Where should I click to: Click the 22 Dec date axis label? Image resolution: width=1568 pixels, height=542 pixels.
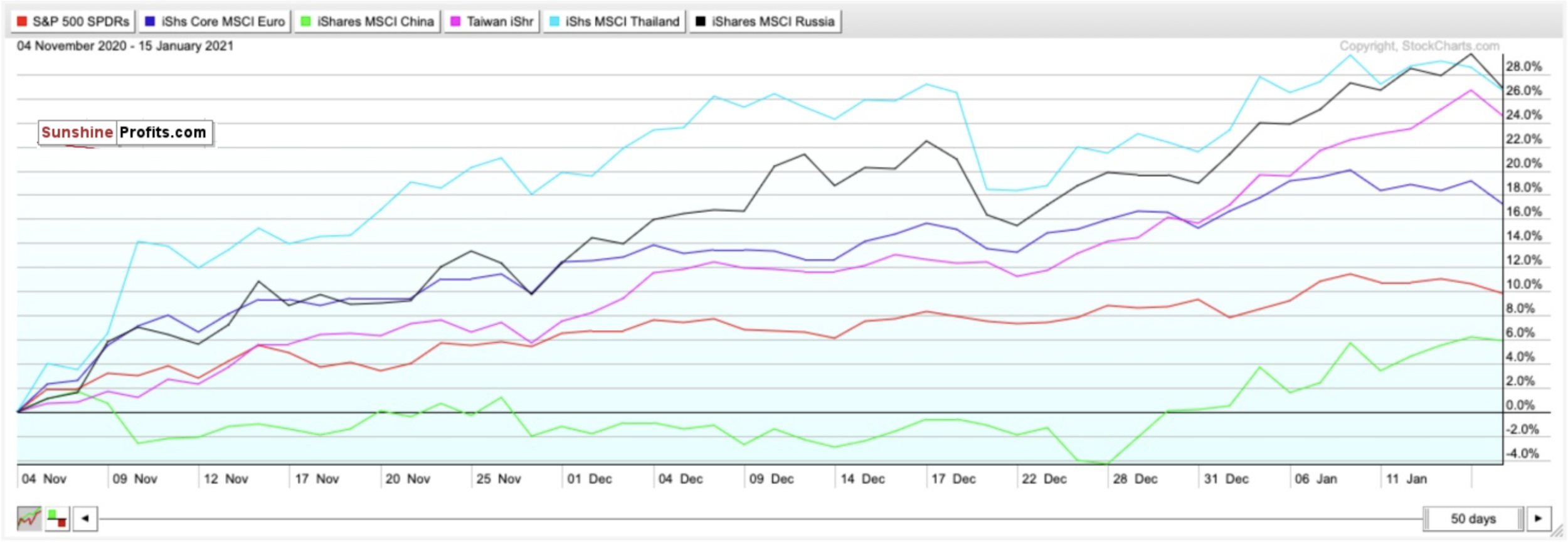pos(1044,479)
